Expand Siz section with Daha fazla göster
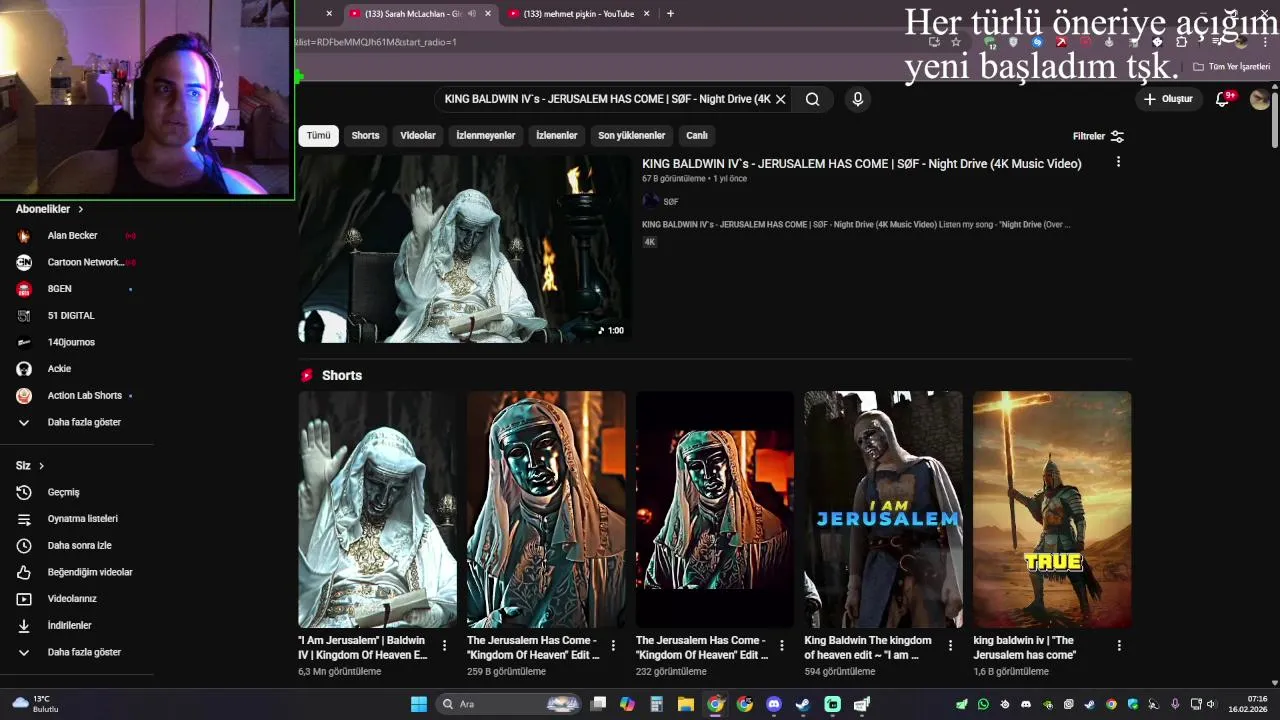This screenshot has height=720, width=1280. click(77, 652)
